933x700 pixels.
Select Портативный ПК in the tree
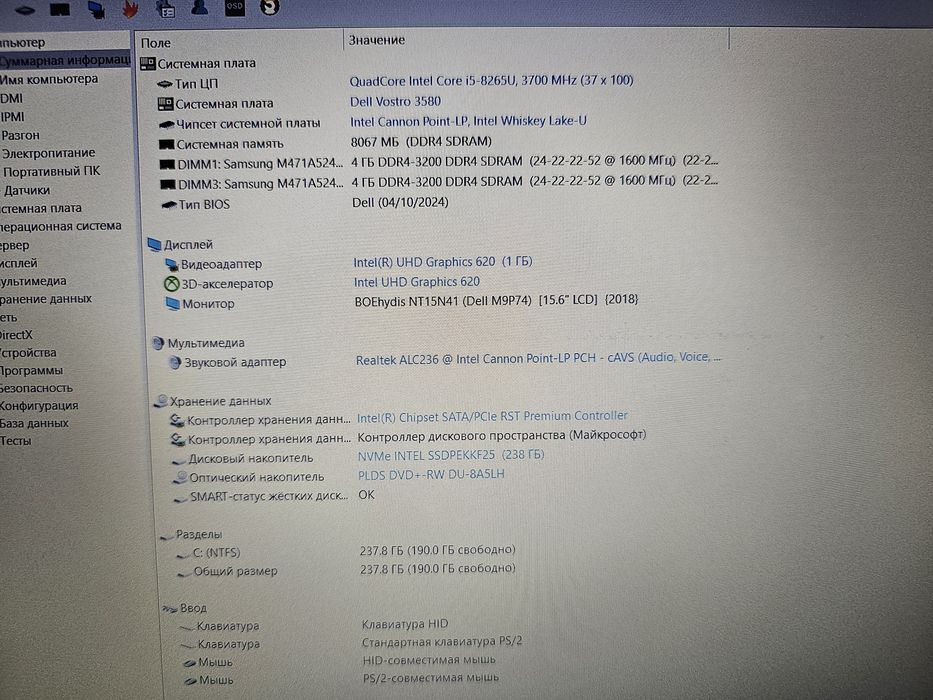(52, 171)
